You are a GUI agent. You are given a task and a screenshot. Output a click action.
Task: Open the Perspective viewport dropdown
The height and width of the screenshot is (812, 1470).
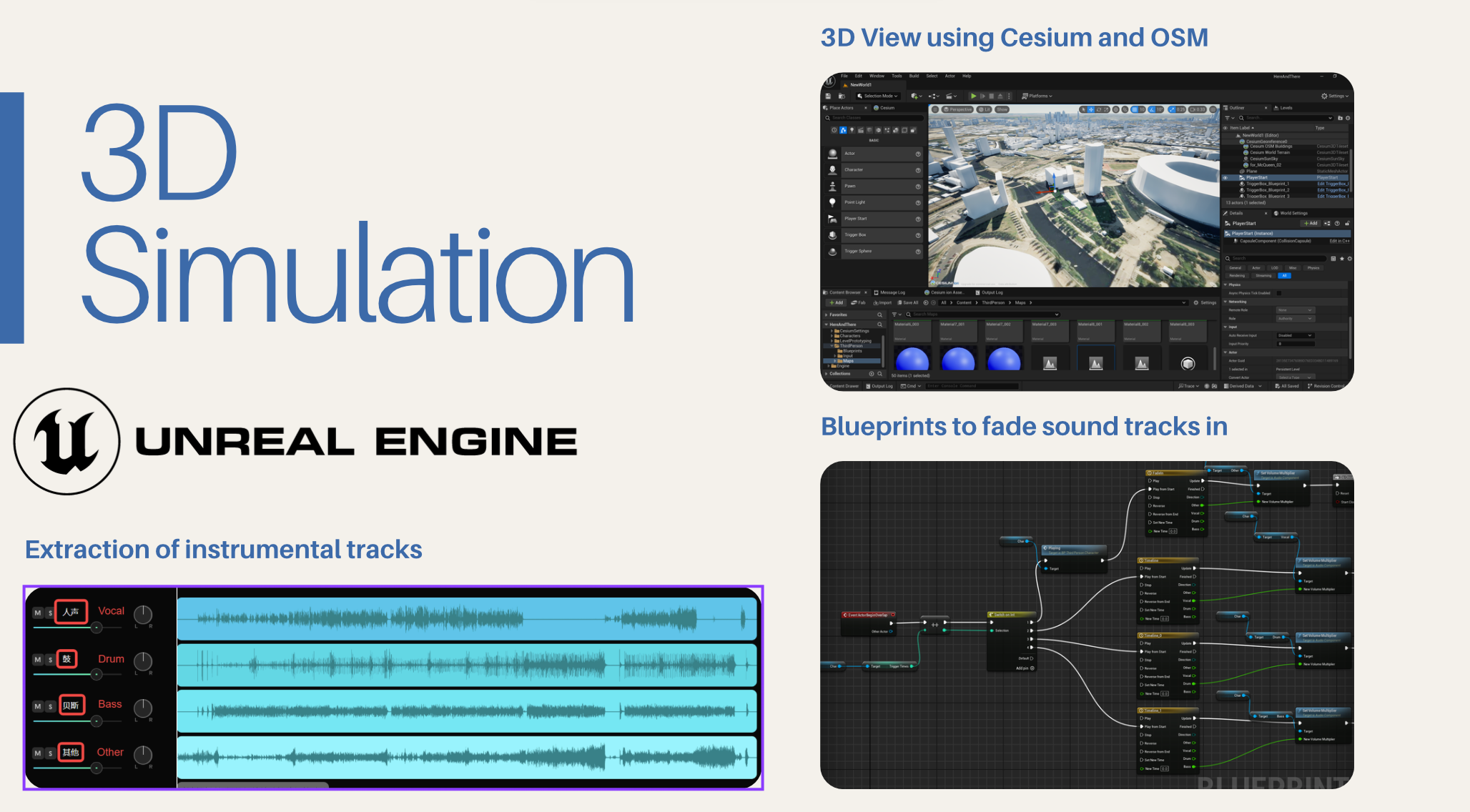(958, 109)
